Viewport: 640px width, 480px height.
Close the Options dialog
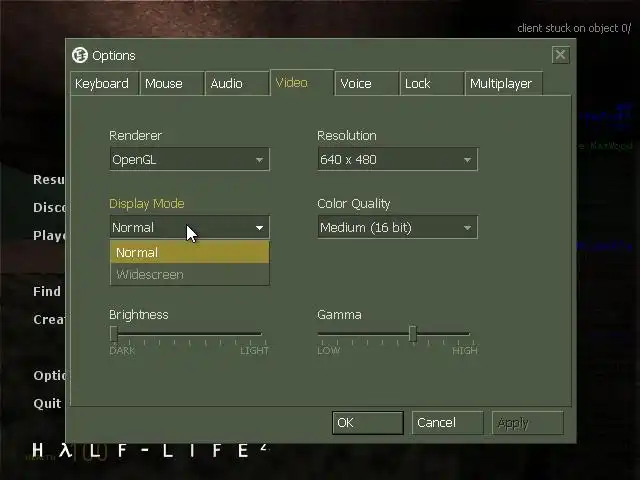click(x=560, y=54)
